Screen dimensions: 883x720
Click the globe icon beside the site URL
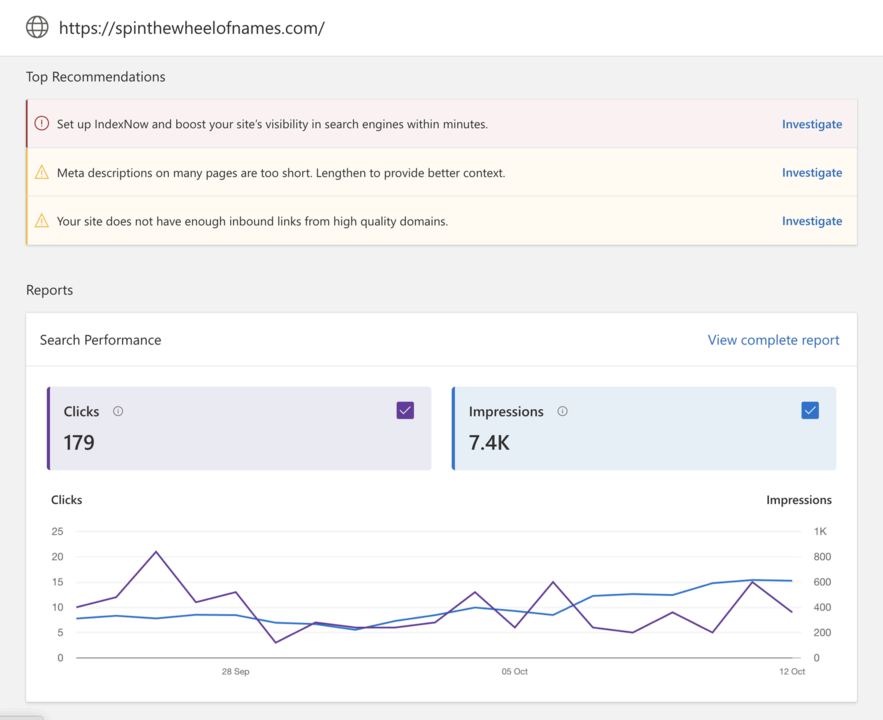point(37,27)
